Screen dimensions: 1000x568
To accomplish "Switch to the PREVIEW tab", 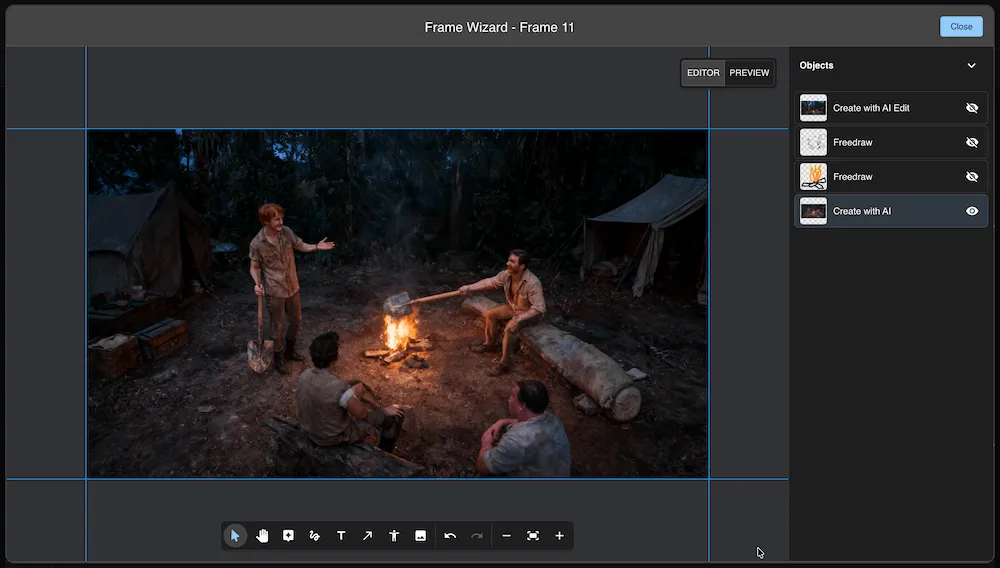I will (x=749, y=73).
